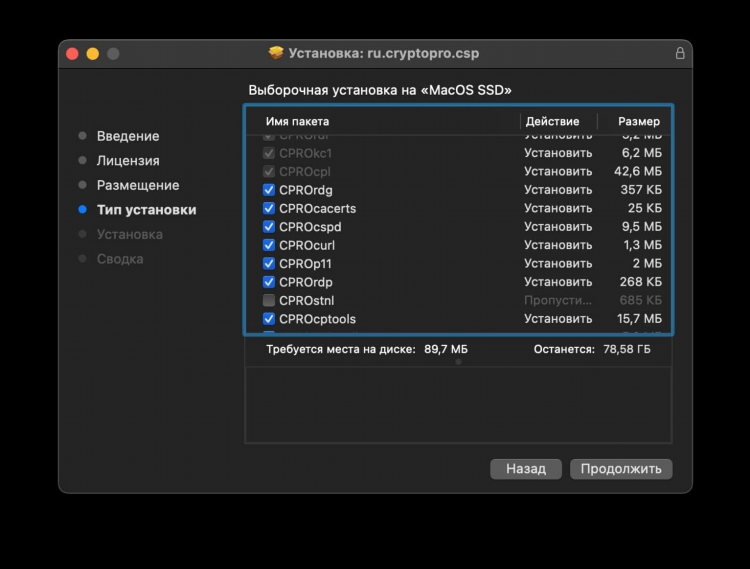Toggle the CPROcurl package checkbox
The height and width of the screenshot is (569, 750).
pos(269,245)
